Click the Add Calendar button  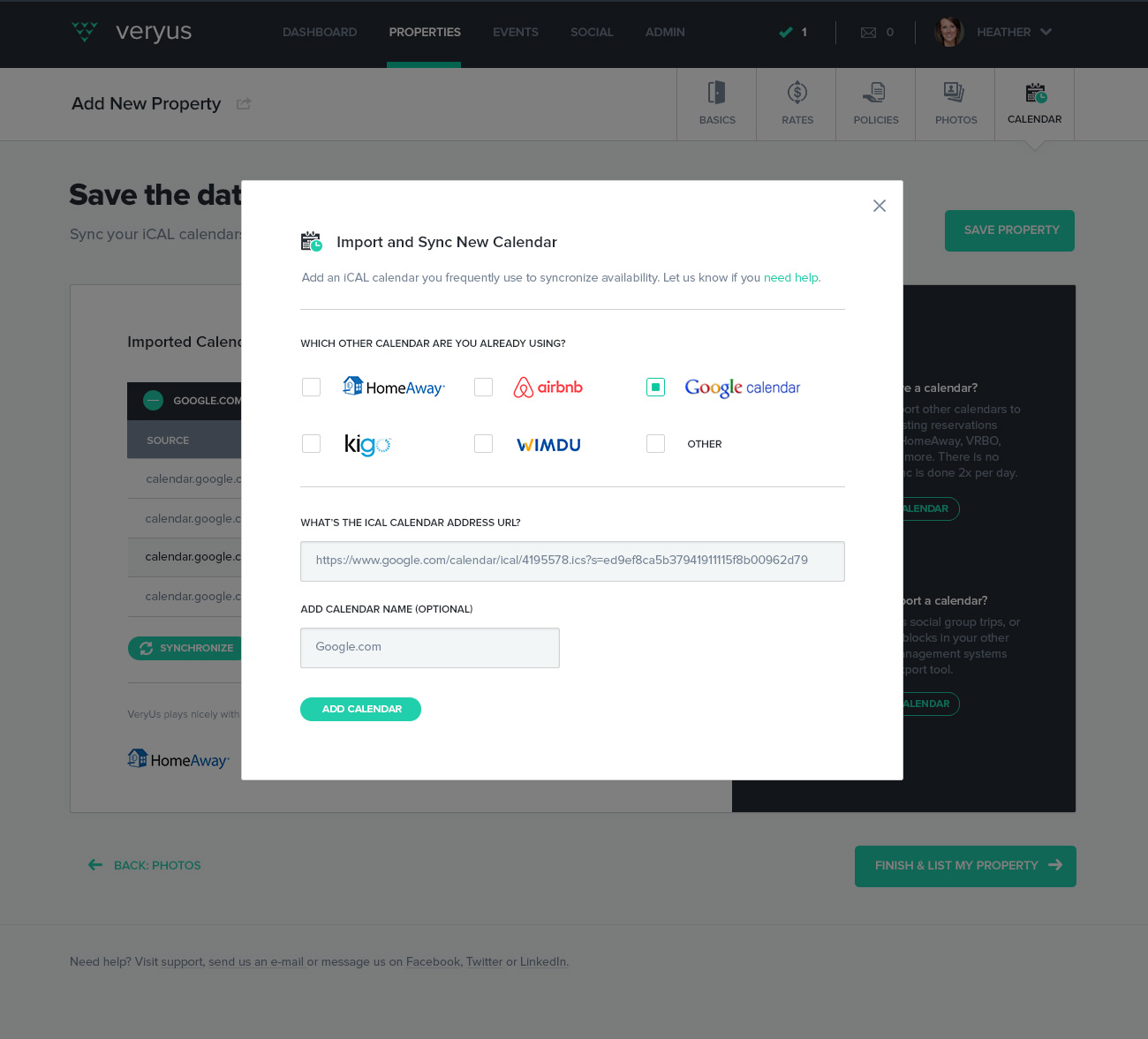(360, 709)
